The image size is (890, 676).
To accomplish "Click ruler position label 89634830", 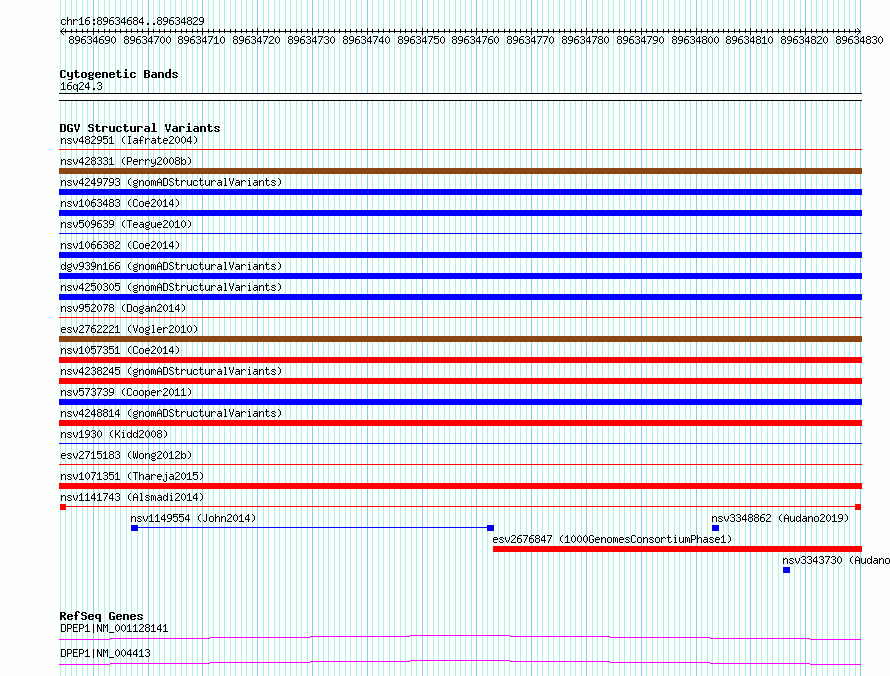I will pos(859,40).
